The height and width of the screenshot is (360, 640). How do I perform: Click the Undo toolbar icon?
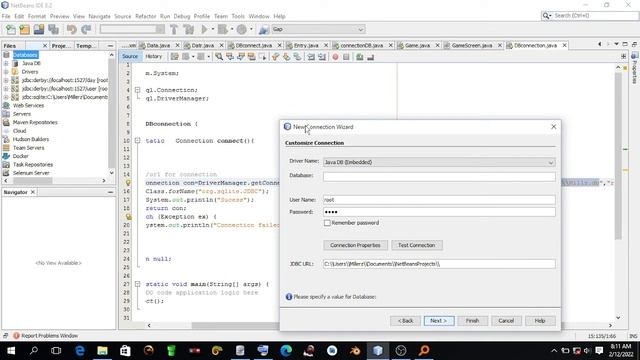[x=72, y=29]
